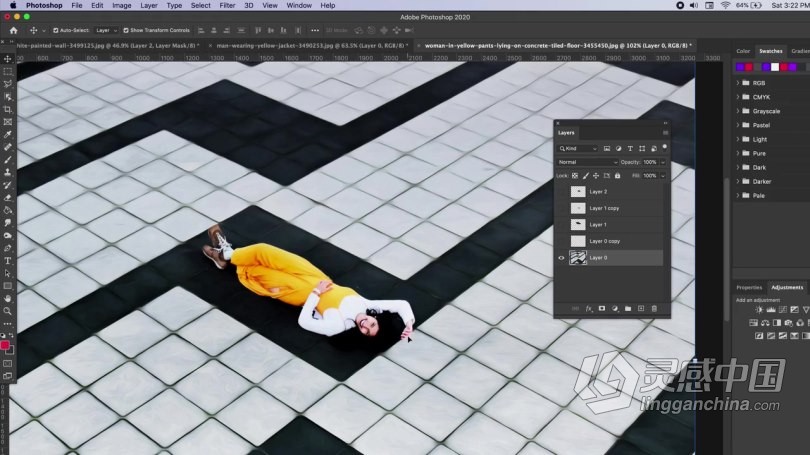810x455 pixels.
Task: Lock all with padlock icon
Action: (x=617, y=176)
